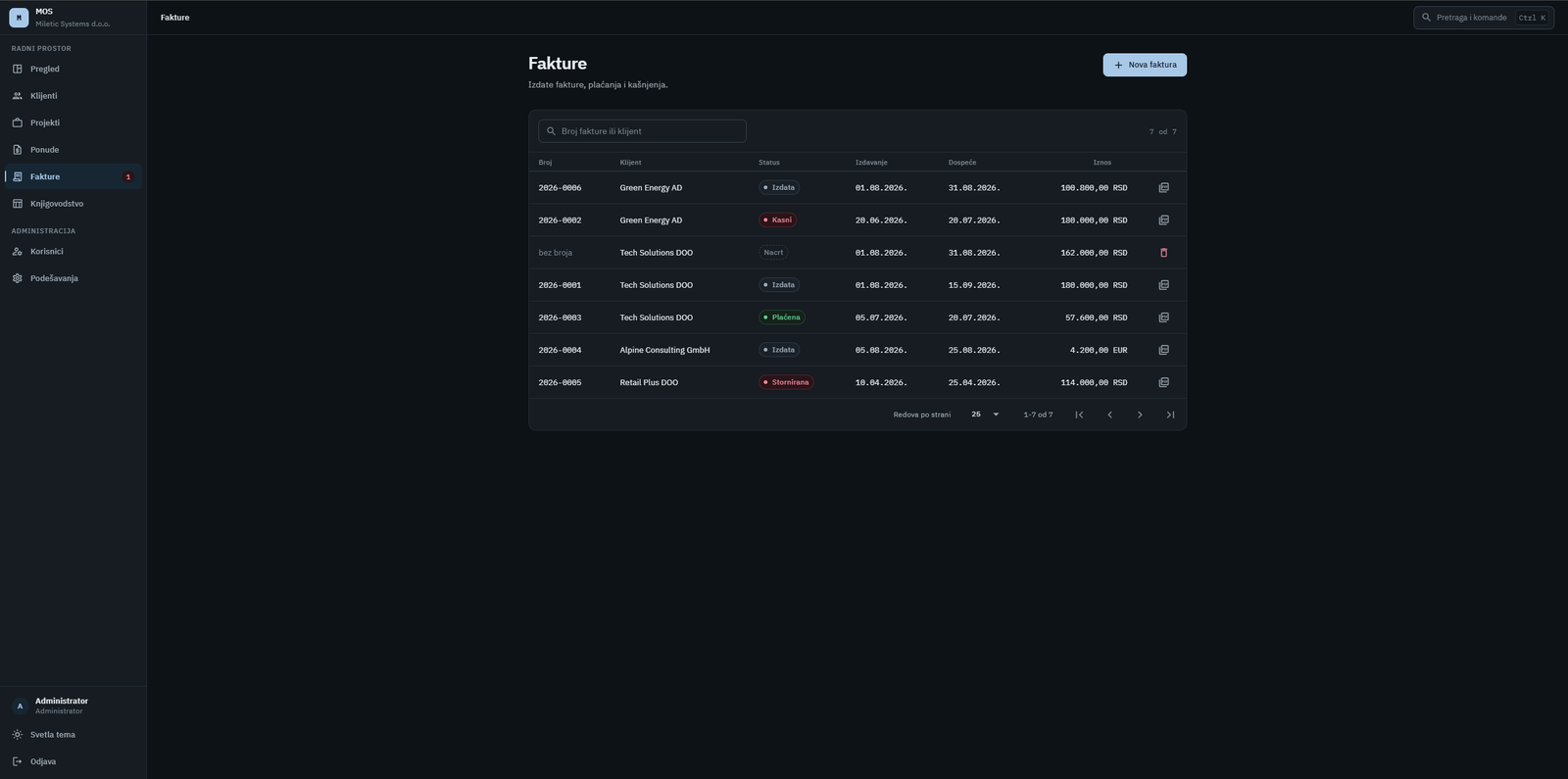Click the Plaćena status badge
The height and width of the screenshot is (779, 1568).
tap(782, 317)
